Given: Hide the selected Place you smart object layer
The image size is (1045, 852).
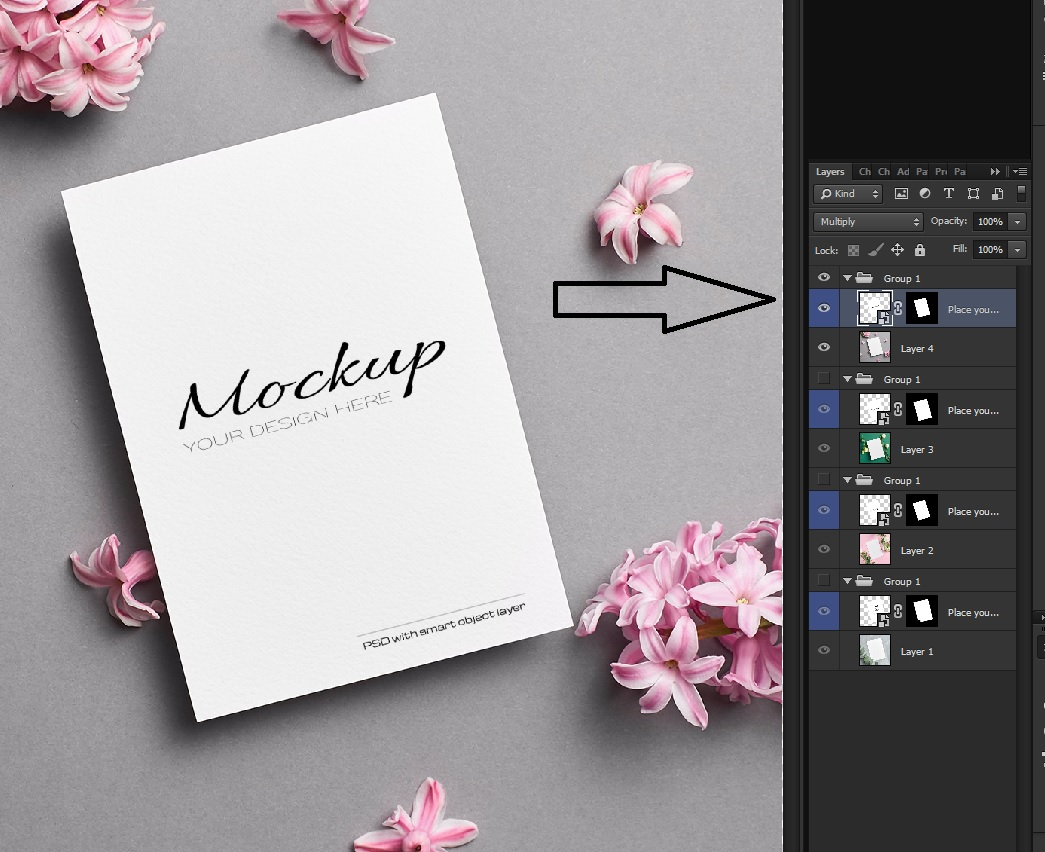Looking at the screenshot, I should click(824, 308).
